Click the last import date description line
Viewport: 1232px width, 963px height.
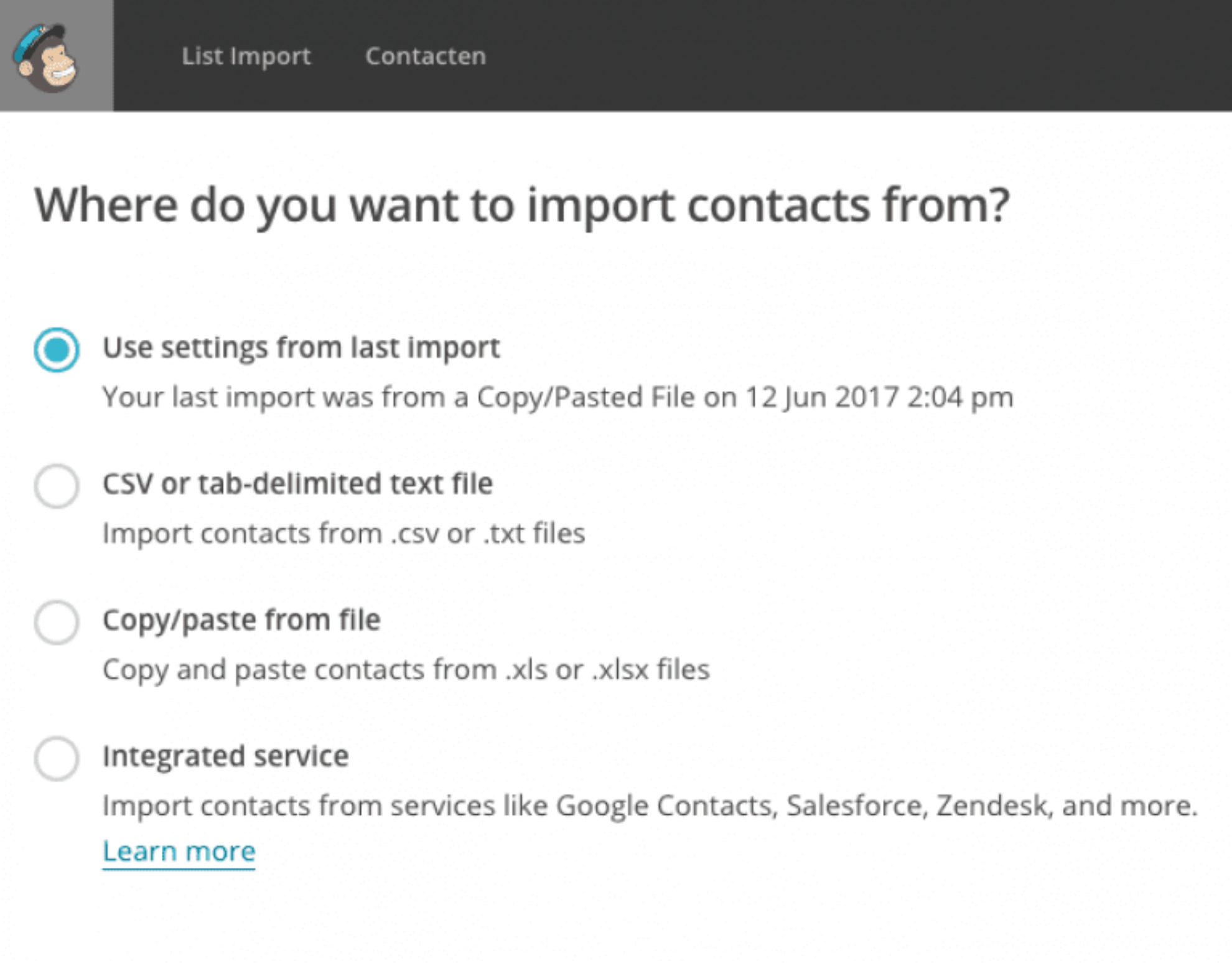[558, 397]
